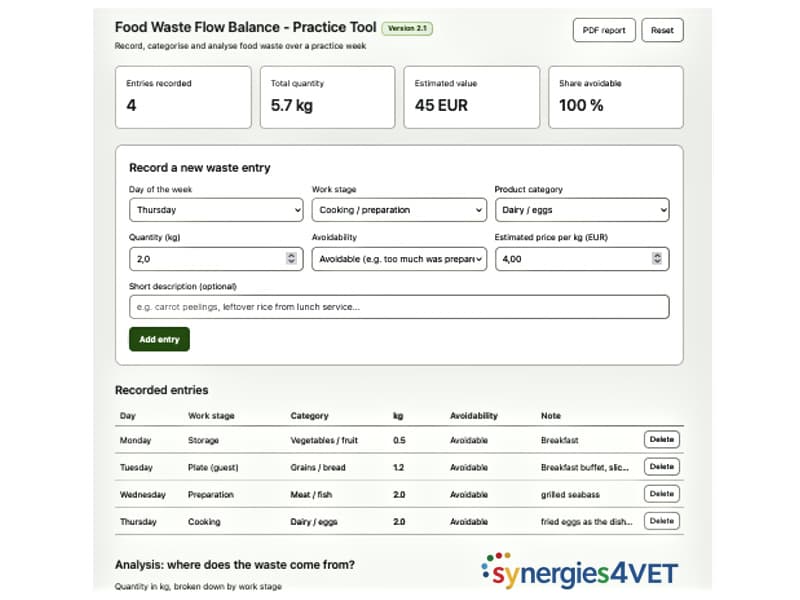Click the Entries recorded summary card
The width and height of the screenshot is (800, 600).
[183, 97]
